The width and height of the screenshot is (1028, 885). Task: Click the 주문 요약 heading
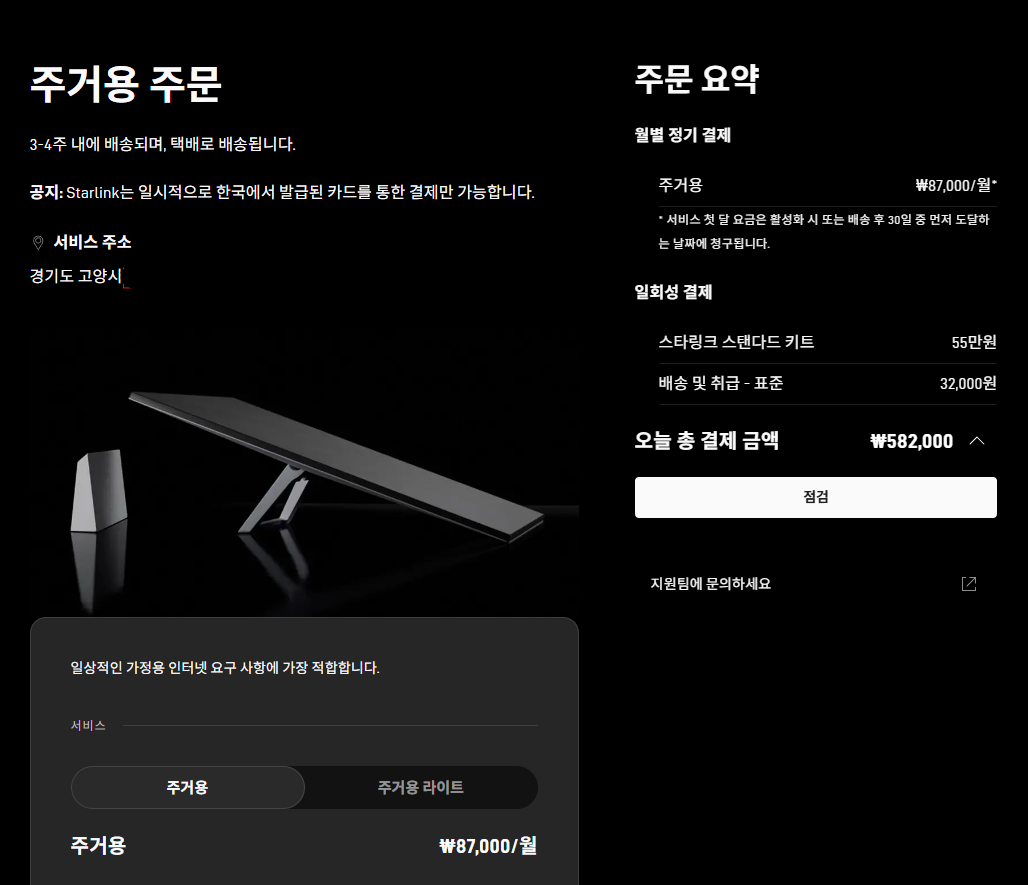(697, 79)
